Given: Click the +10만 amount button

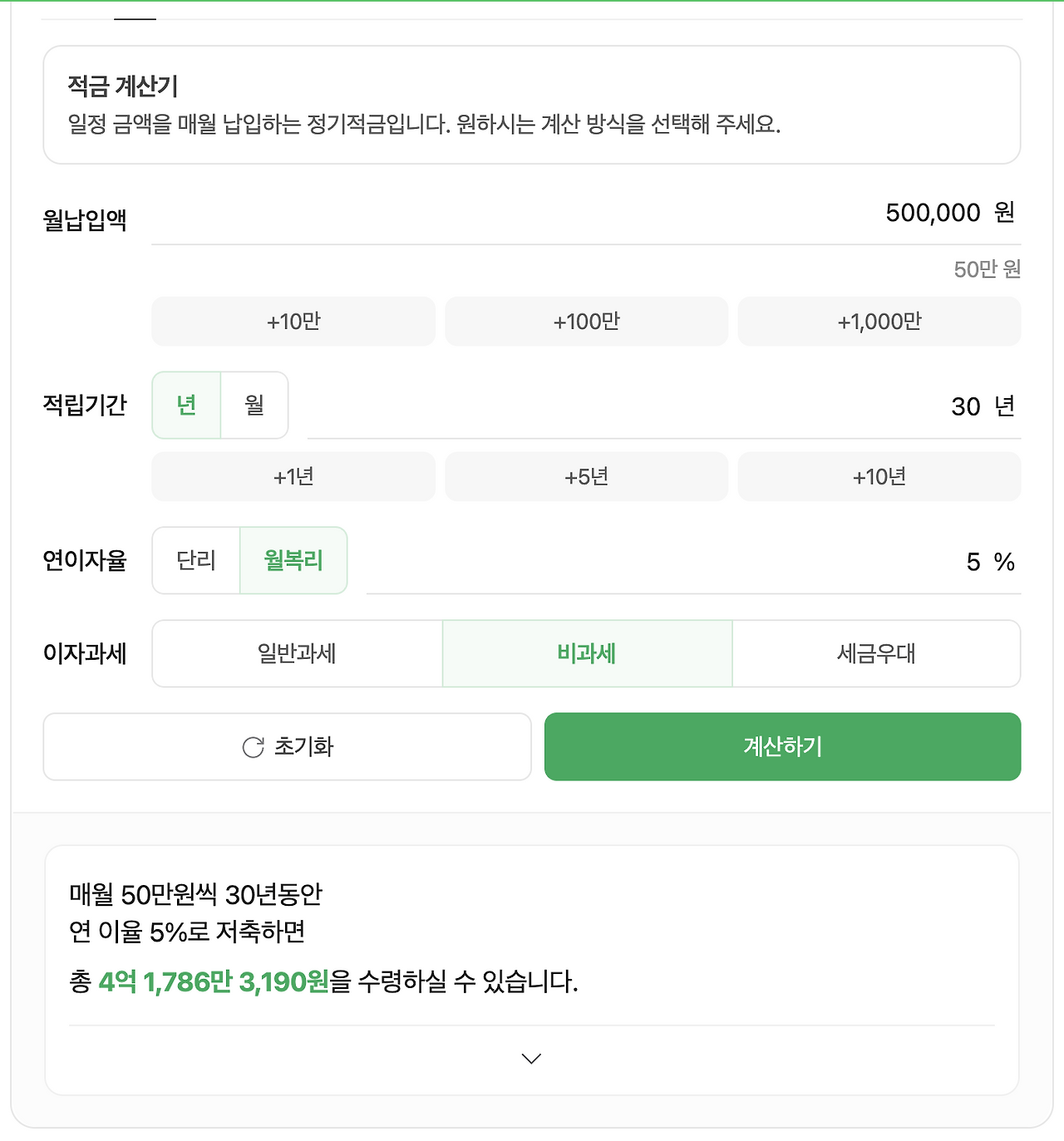Looking at the screenshot, I should (293, 322).
